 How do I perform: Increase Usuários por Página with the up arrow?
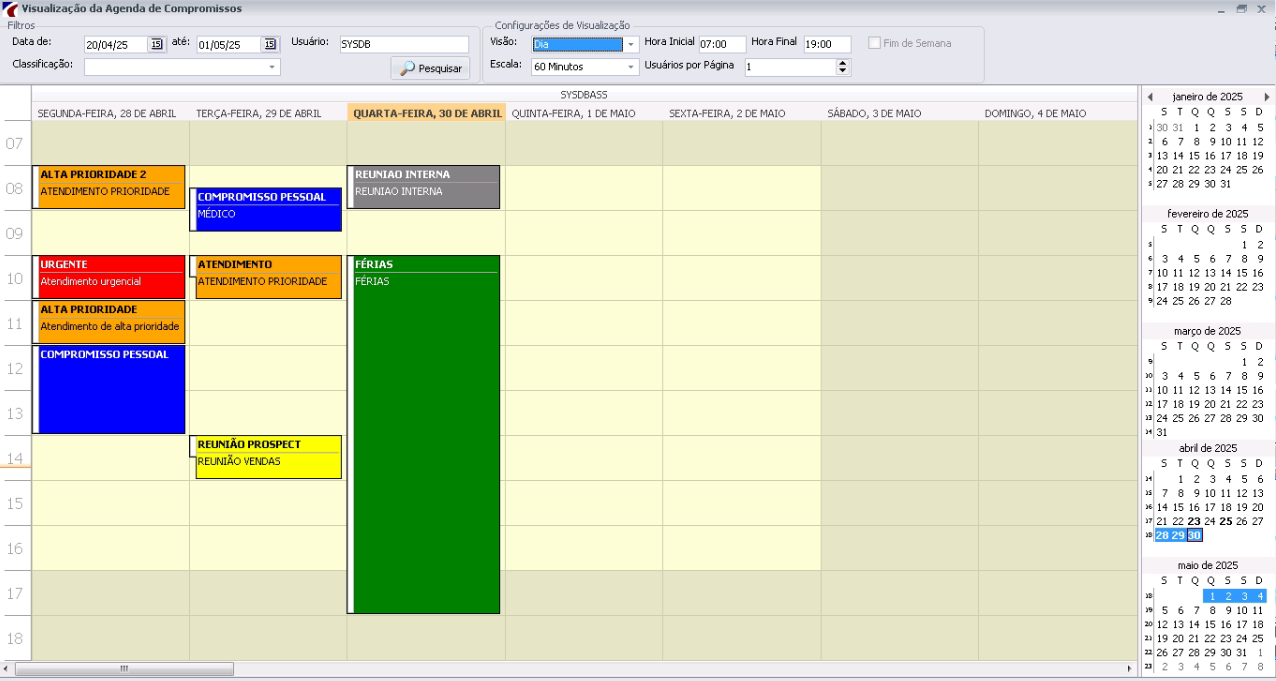click(x=842, y=63)
